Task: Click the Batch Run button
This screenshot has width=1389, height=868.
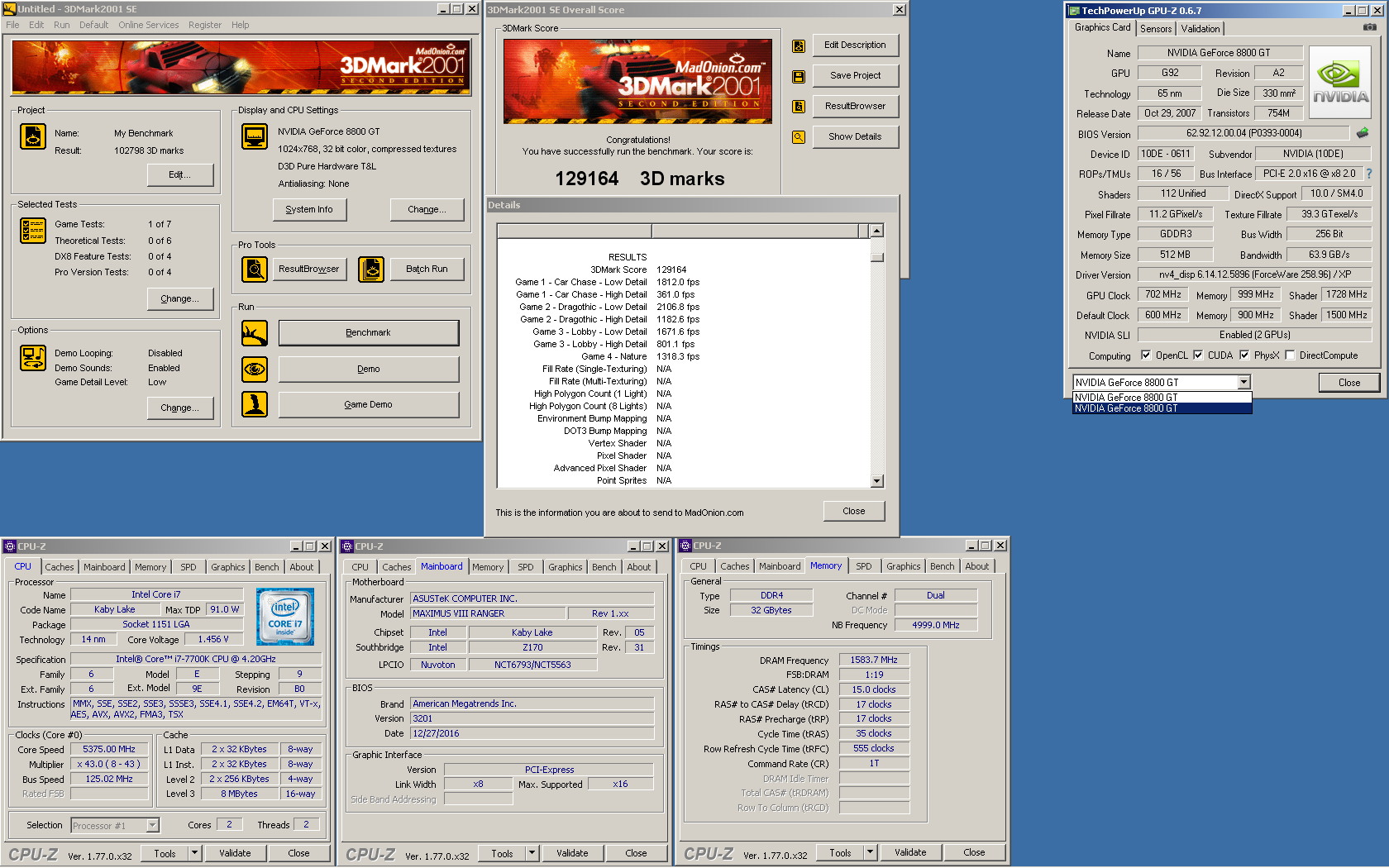Action: coord(427,269)
